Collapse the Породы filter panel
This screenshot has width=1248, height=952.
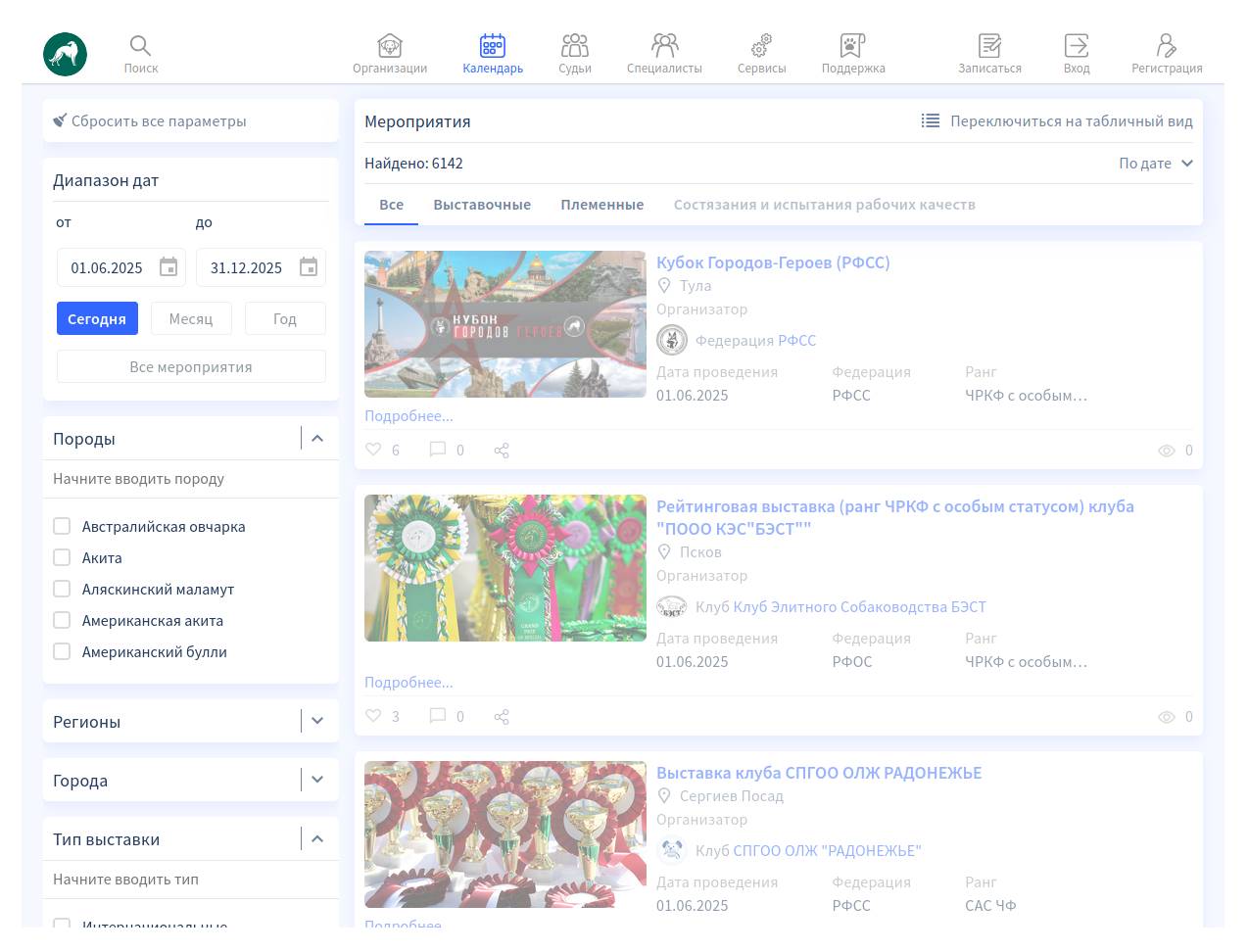coord(317,438)
